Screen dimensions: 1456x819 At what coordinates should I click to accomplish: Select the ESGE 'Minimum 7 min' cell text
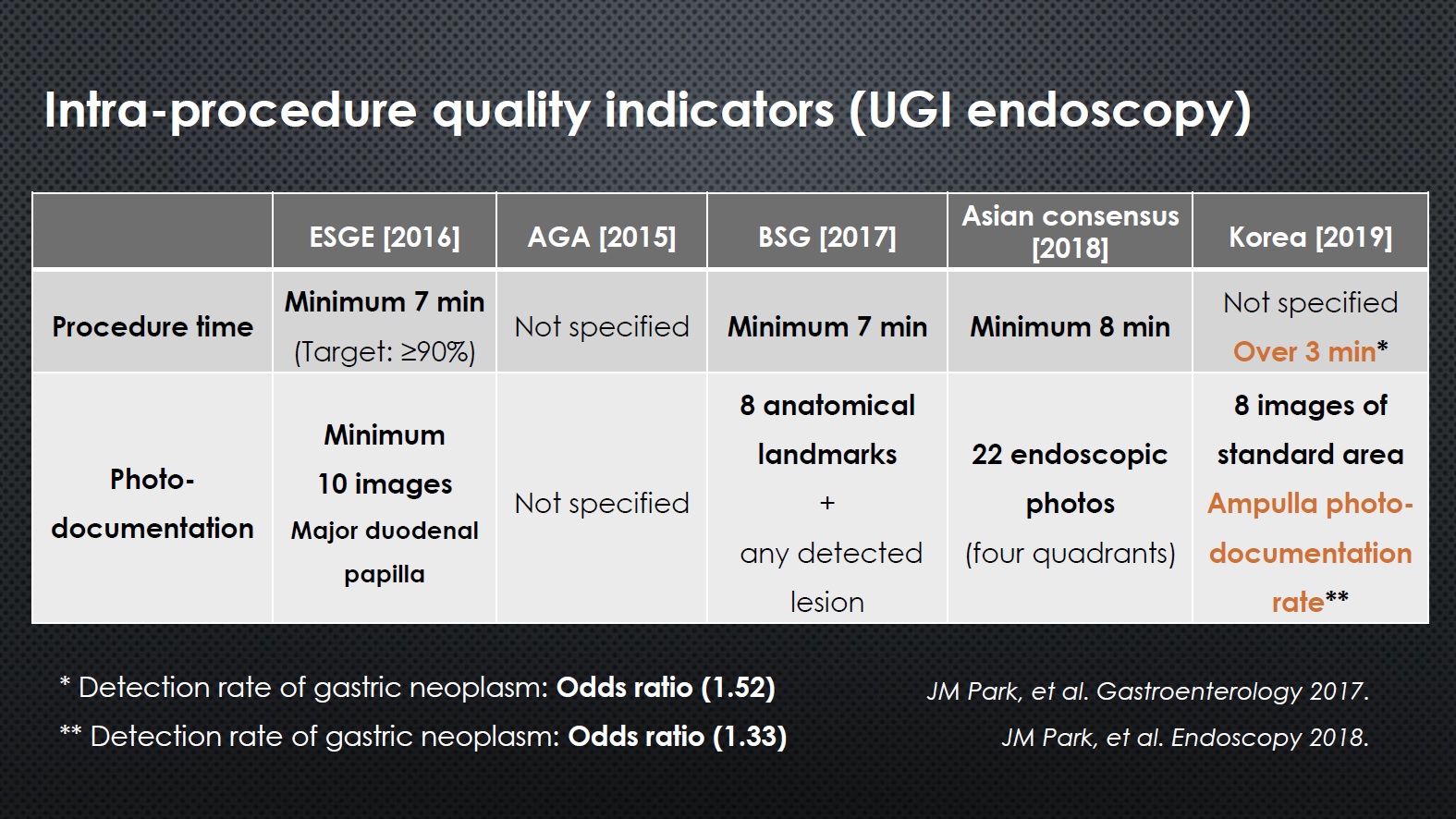[385, 301]
